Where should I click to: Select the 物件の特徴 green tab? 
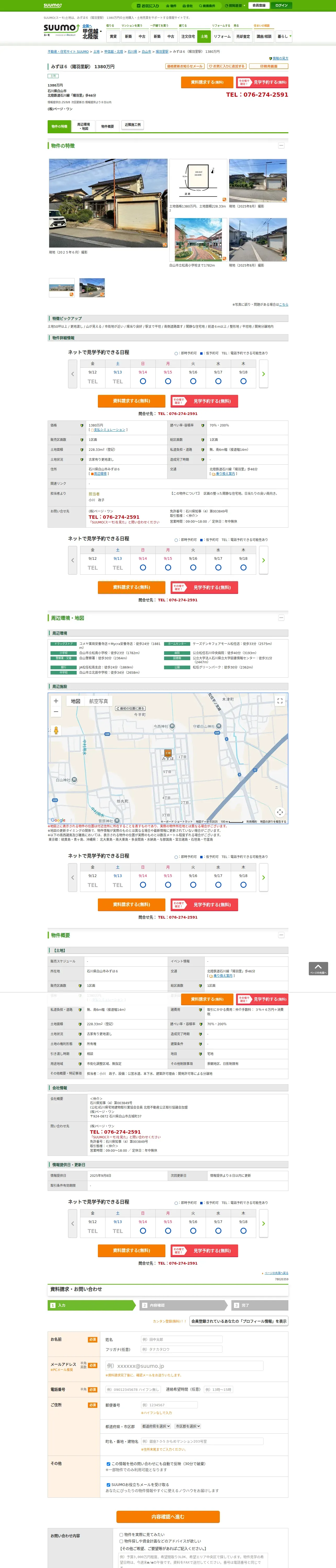(x=59, y=126)
